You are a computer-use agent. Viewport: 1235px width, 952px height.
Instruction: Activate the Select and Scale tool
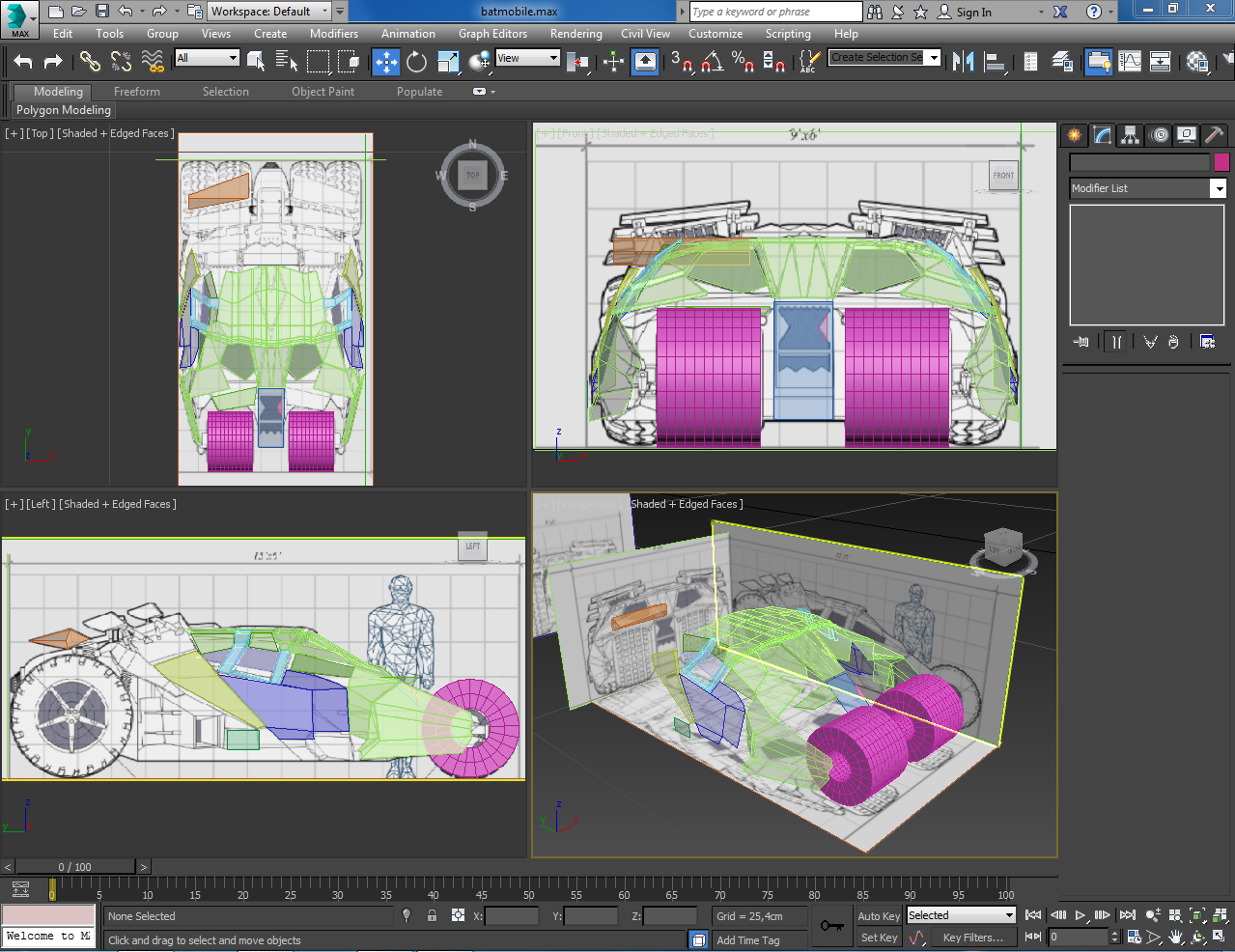point(448,62)
